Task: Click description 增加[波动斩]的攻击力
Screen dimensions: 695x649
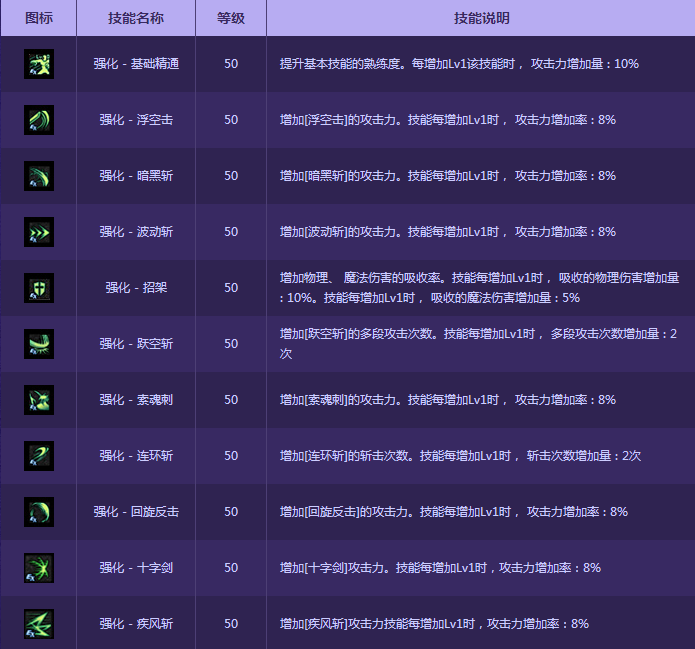Action: [448, 232]
